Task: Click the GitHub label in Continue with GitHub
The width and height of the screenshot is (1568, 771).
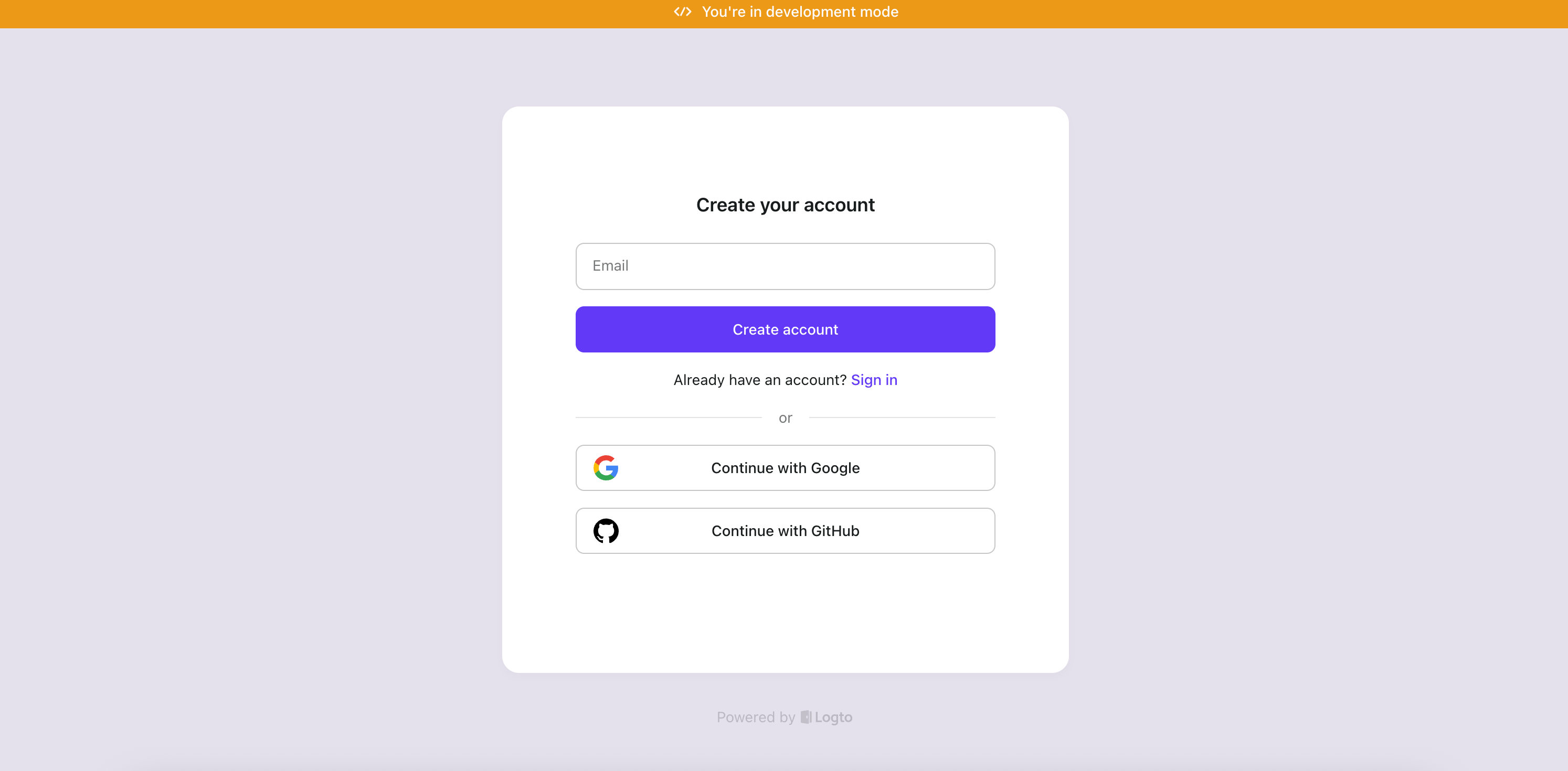Action: coord(835,531)
